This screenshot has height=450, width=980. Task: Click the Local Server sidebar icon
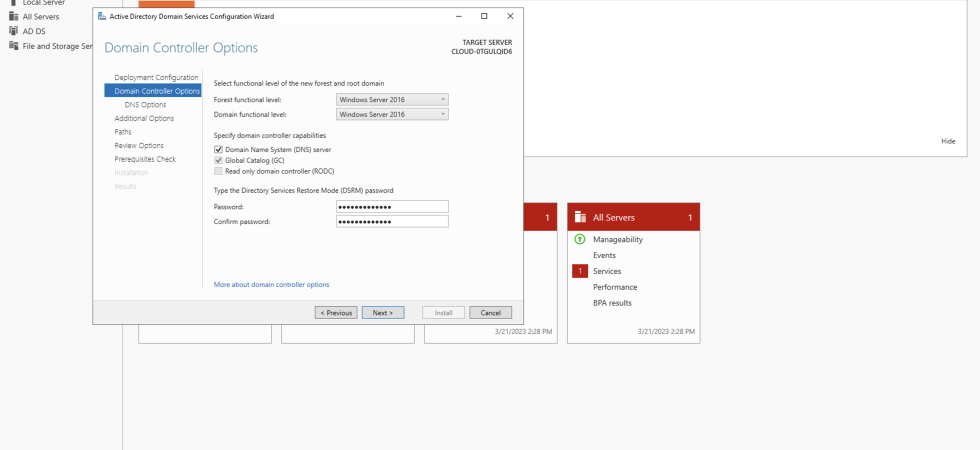pyautogui.click(x=13, y=2)
